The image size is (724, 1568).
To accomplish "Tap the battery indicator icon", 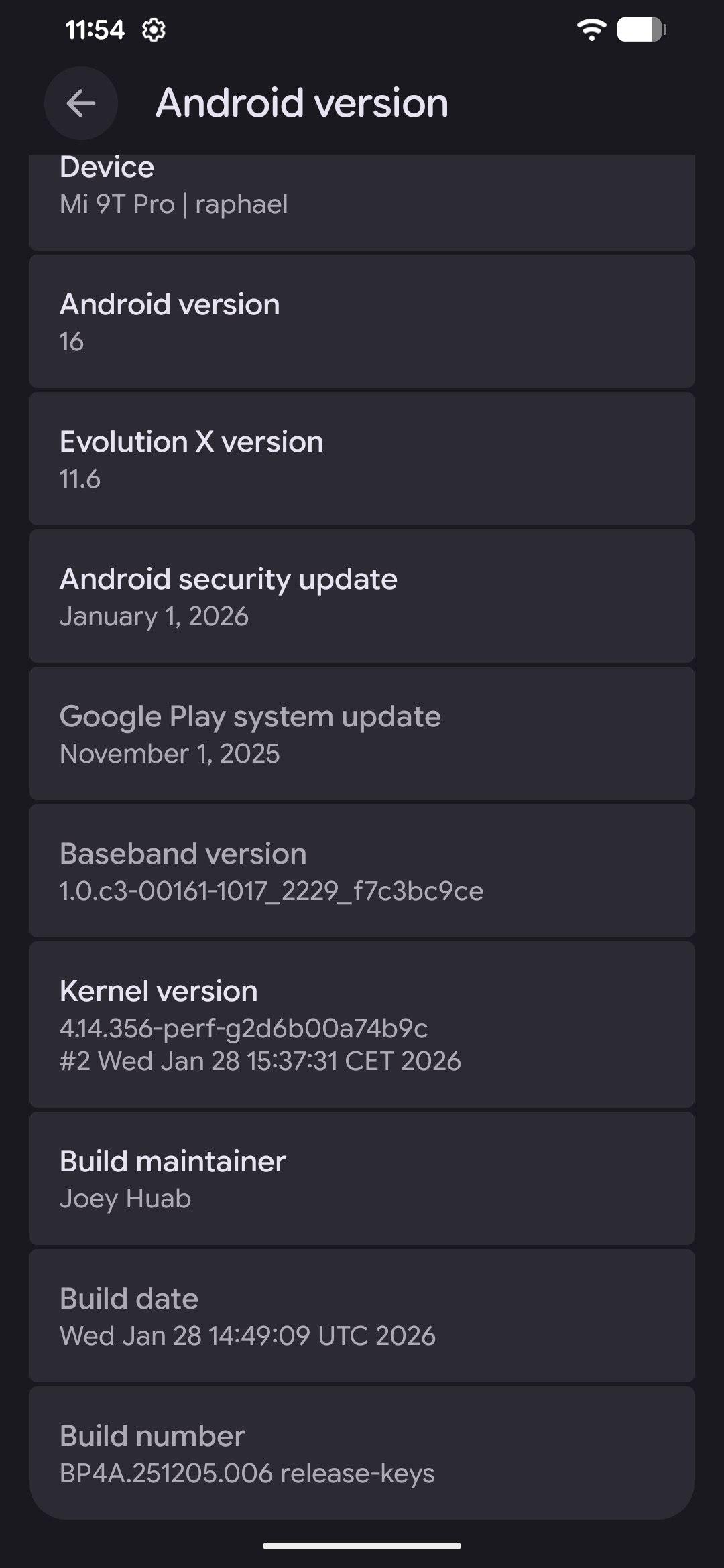I will (x=641, y=29).
